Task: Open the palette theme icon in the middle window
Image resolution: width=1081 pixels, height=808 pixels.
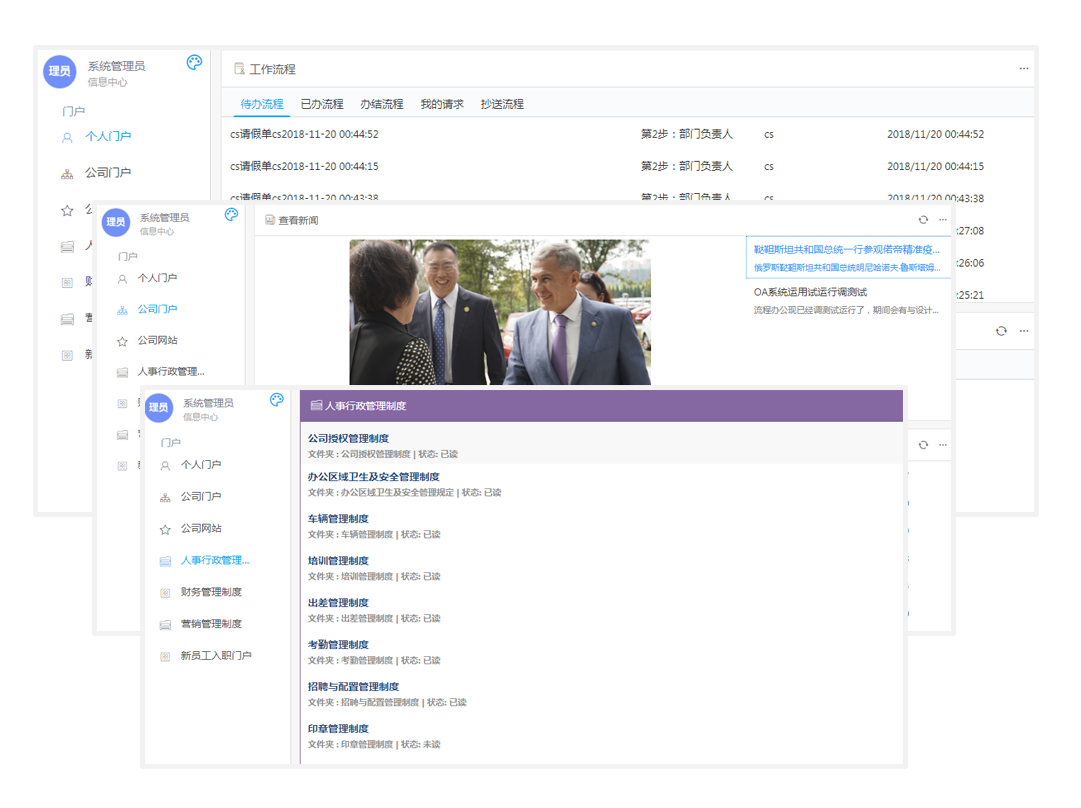Action: (232, 214)
